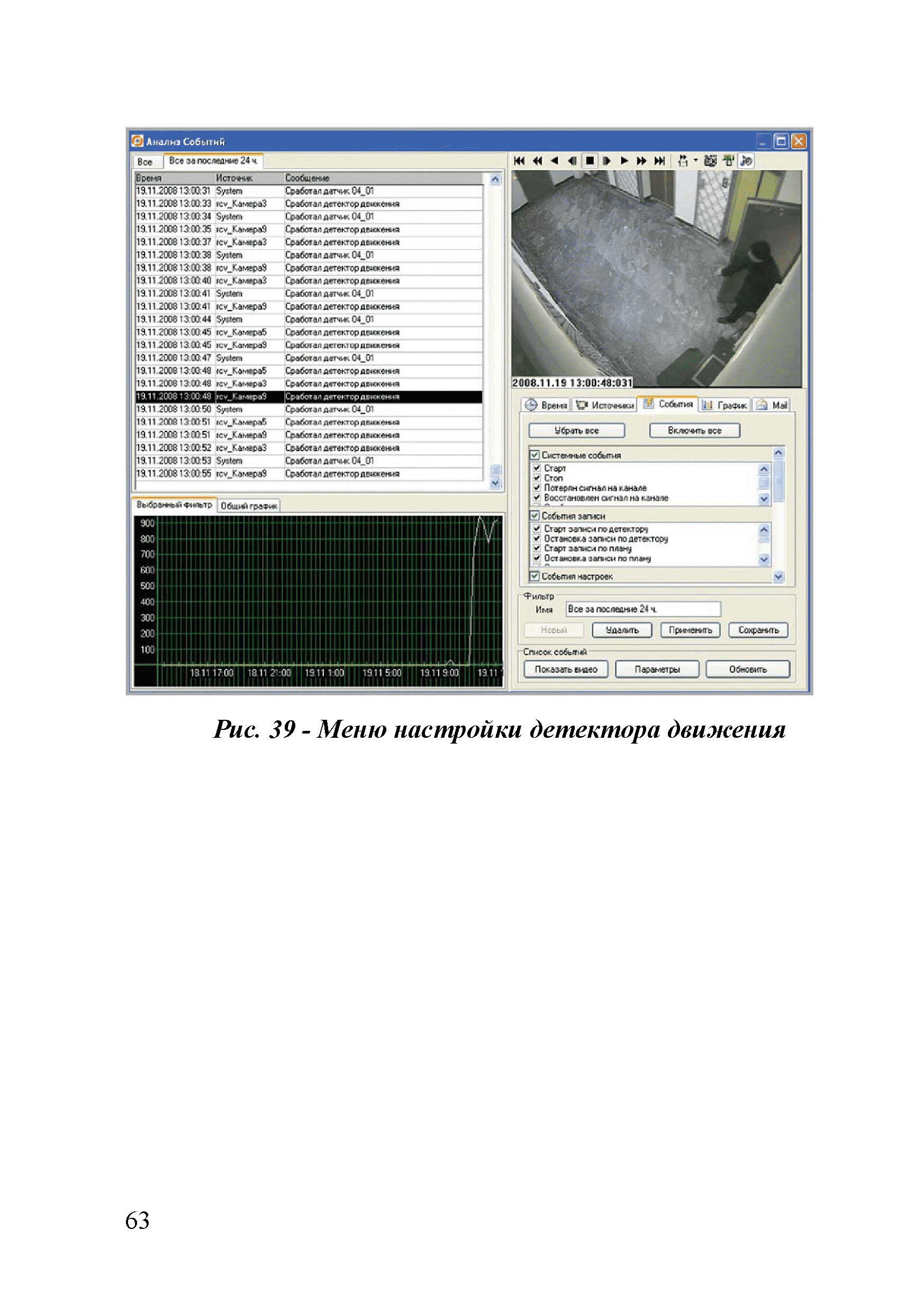This screenshot has height=1312, width=924.
Task: Click the audio note icon in toolbar
Action: click(746, 161)
